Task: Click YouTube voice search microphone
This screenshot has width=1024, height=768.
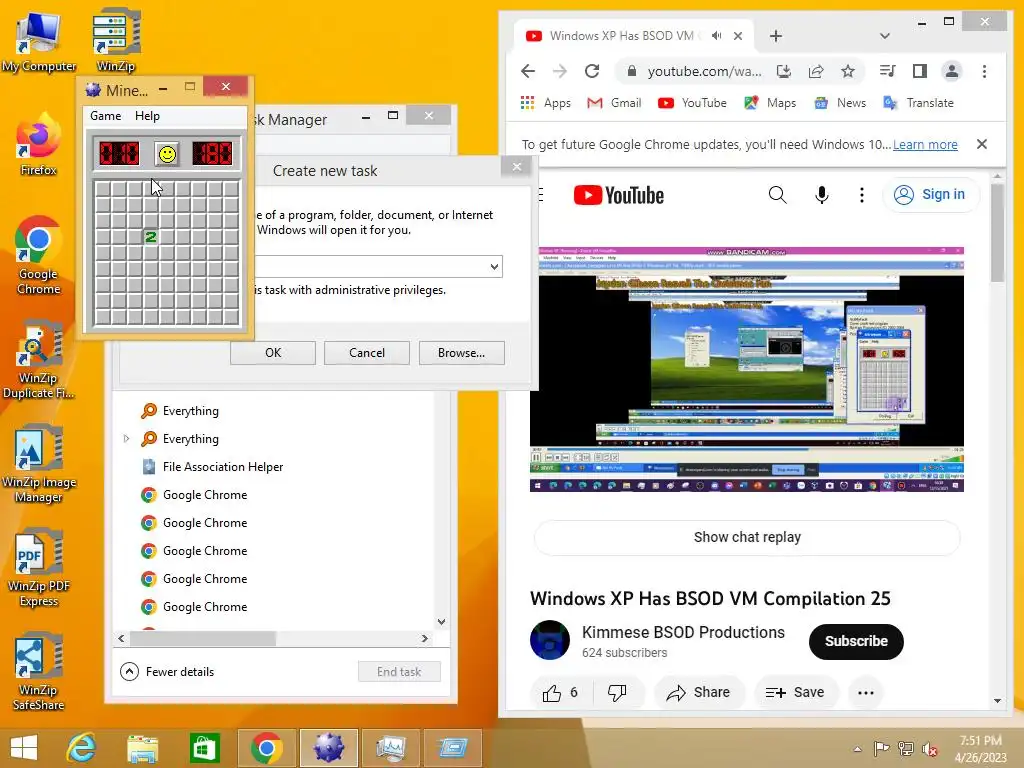Action: (x=822, y=195)
